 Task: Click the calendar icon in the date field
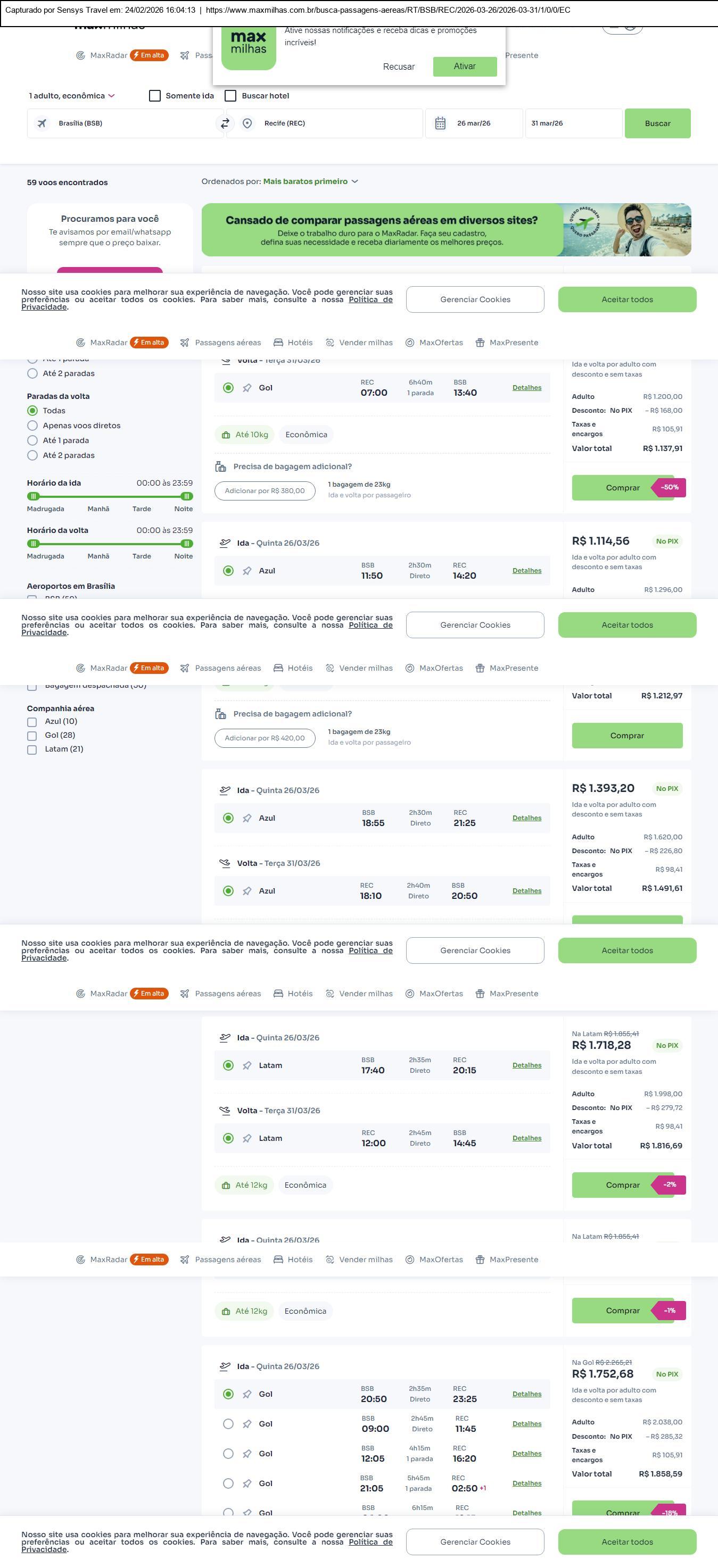coord(440,123)
